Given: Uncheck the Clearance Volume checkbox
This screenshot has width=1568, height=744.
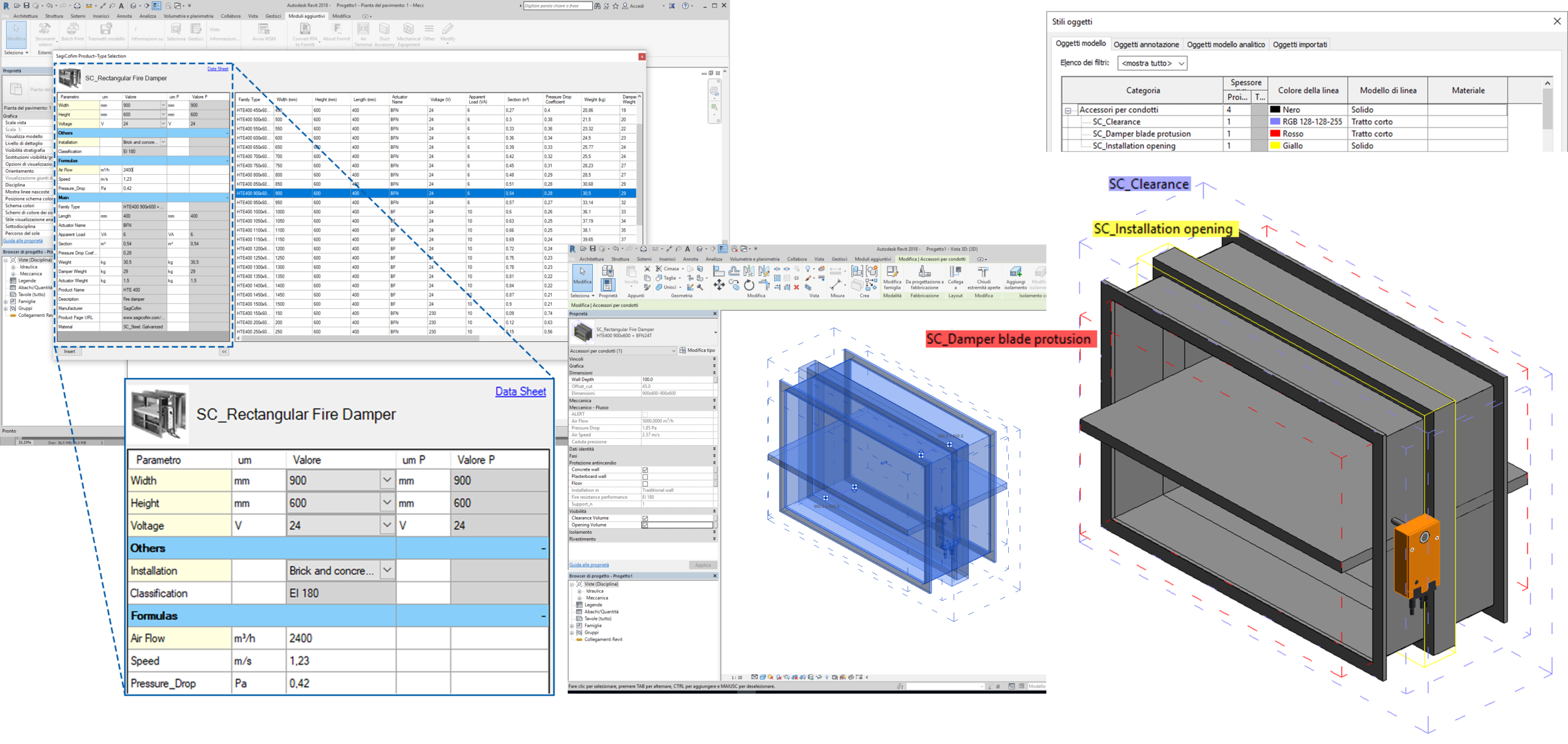Looking at the screenshot, I should coord(645,518).
